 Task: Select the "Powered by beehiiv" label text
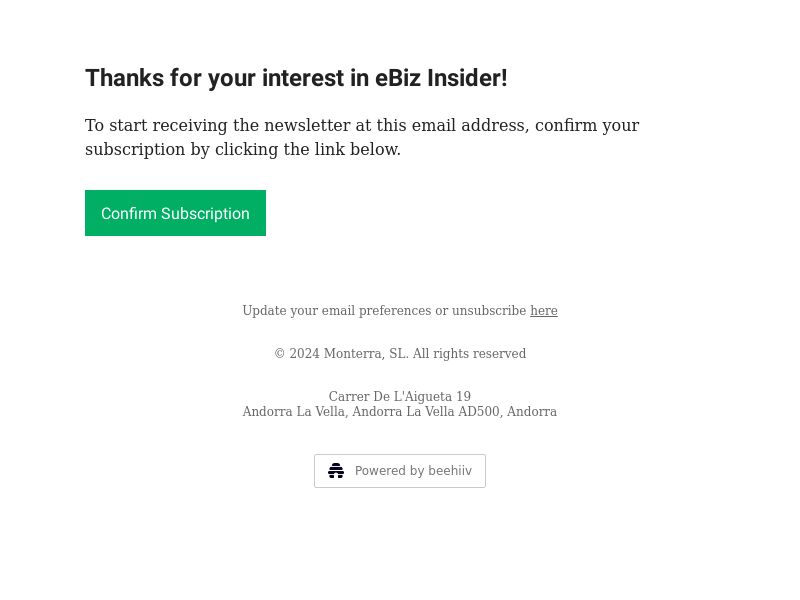click(413, 470)
